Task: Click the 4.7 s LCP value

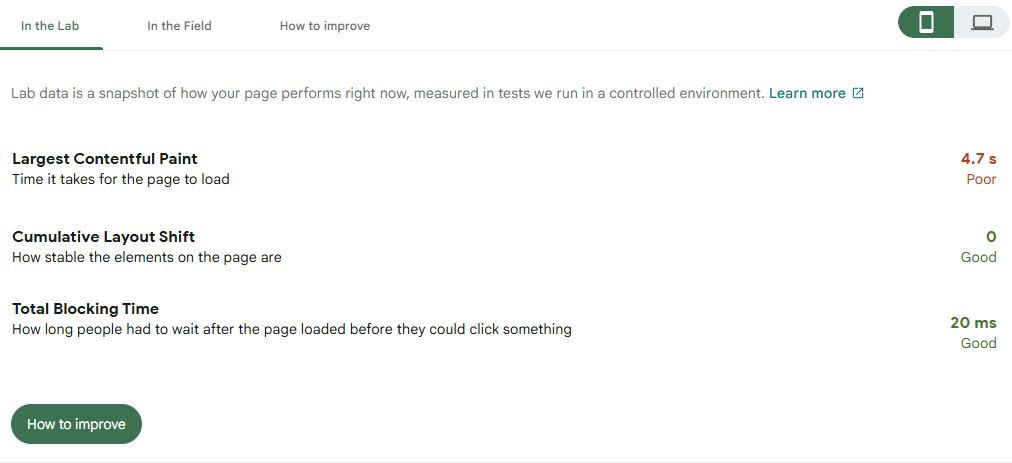Action: point(978,159)
